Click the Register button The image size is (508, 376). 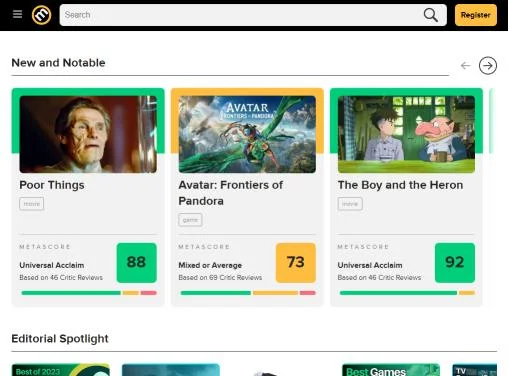pyautogui.click(x=476, y=15)
